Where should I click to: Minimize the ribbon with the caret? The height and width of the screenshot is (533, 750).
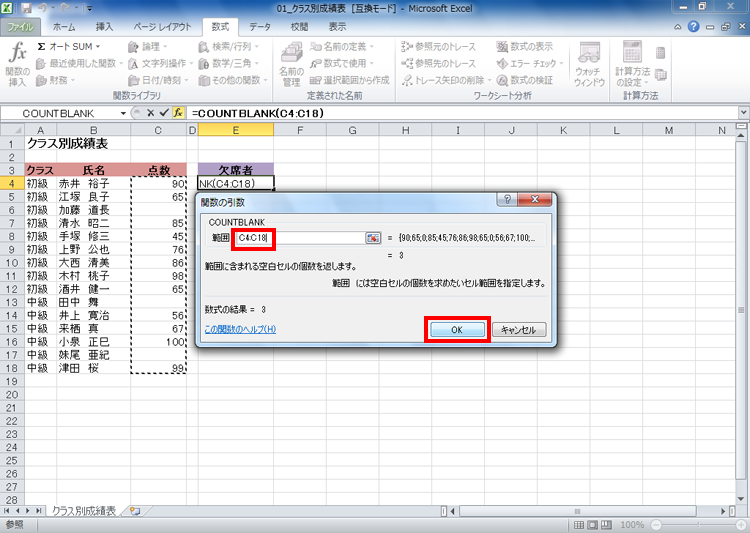click(x=678, y=27)
